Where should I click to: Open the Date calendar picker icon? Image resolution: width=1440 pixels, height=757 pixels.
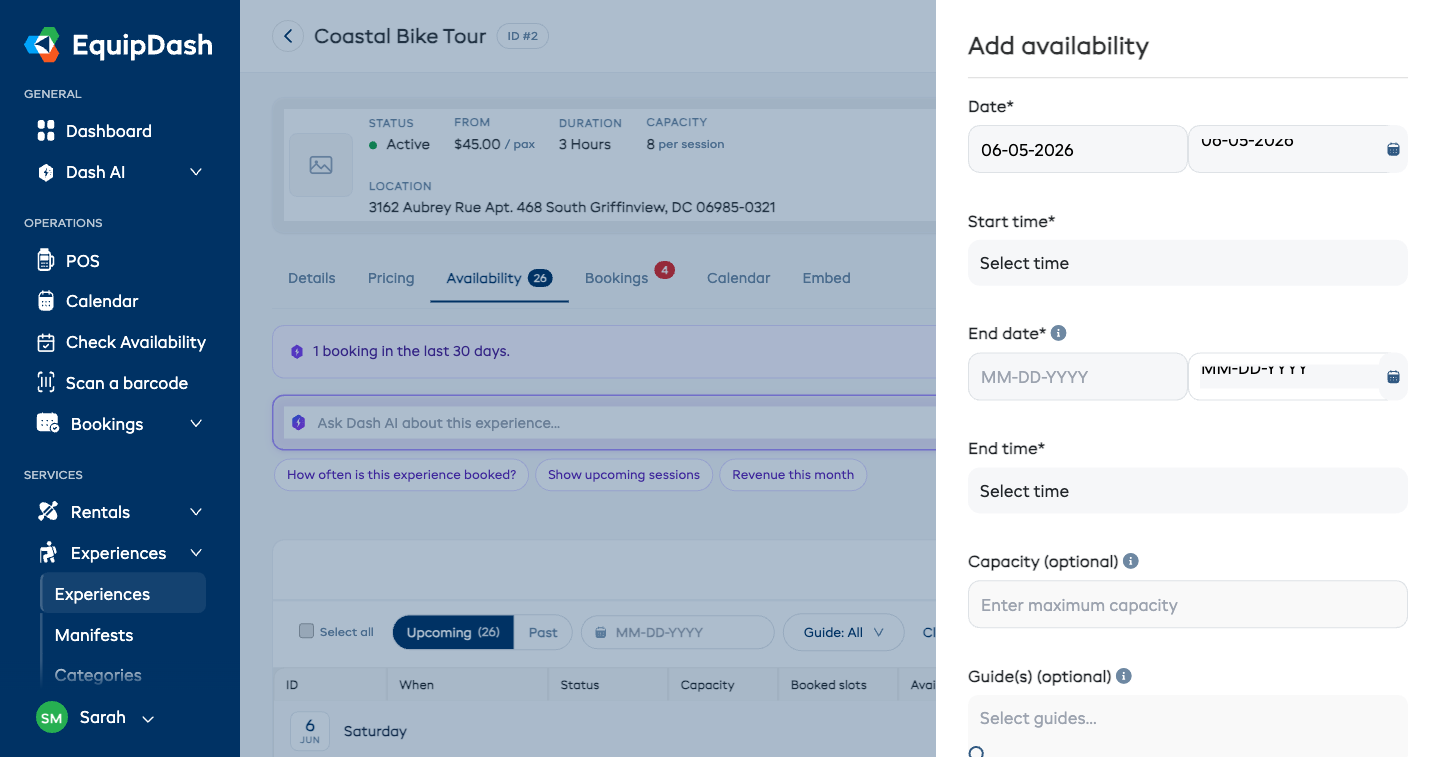click(1393, 149)
